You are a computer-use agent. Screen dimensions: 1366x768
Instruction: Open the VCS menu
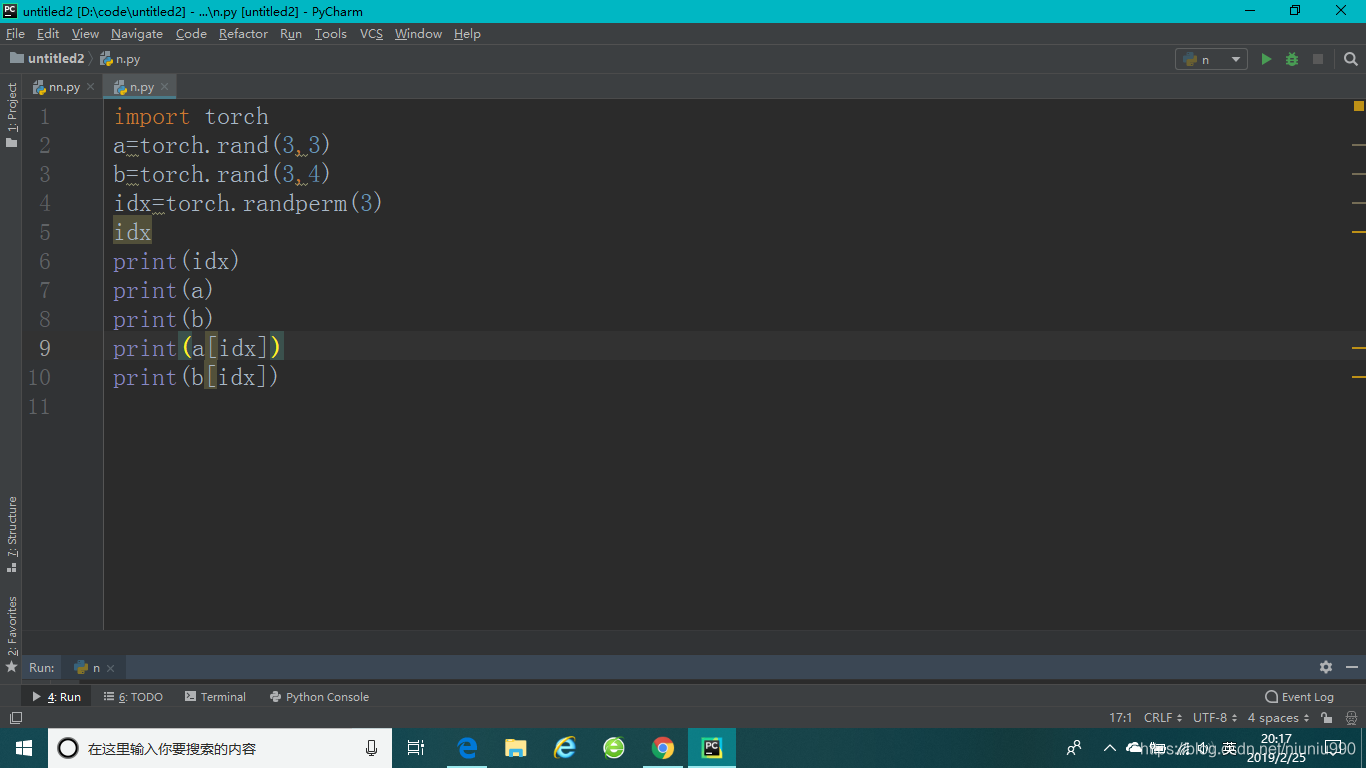(371, 33)
